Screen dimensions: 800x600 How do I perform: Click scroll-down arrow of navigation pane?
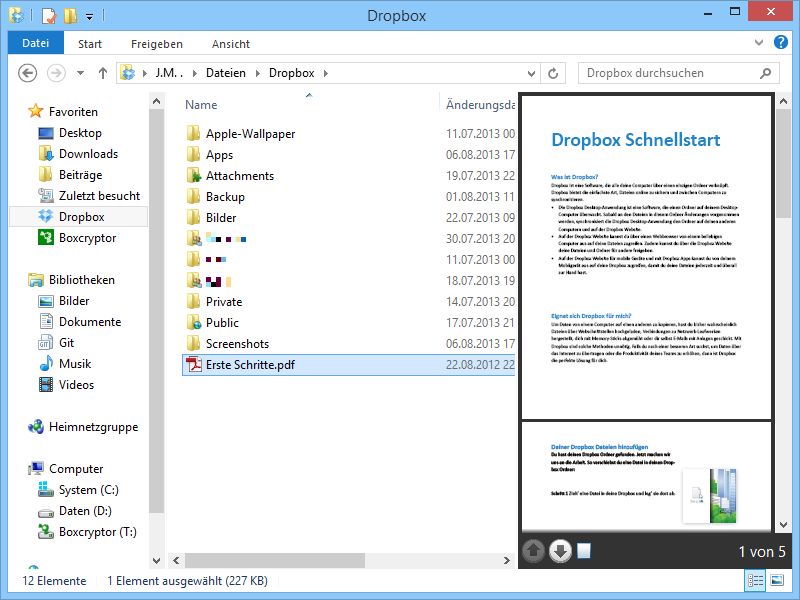coord(157,560)
